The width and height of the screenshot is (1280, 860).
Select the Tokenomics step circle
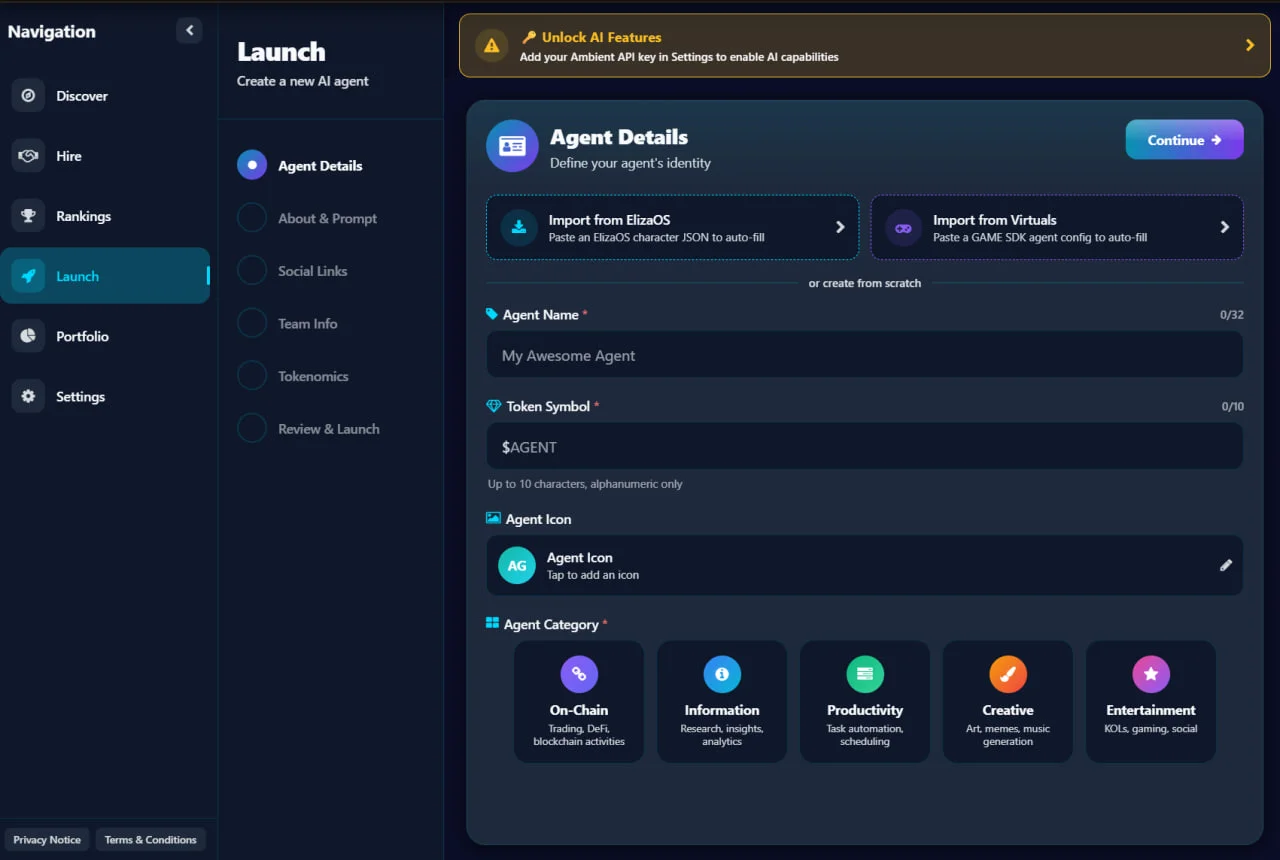[x=252, y=376]
